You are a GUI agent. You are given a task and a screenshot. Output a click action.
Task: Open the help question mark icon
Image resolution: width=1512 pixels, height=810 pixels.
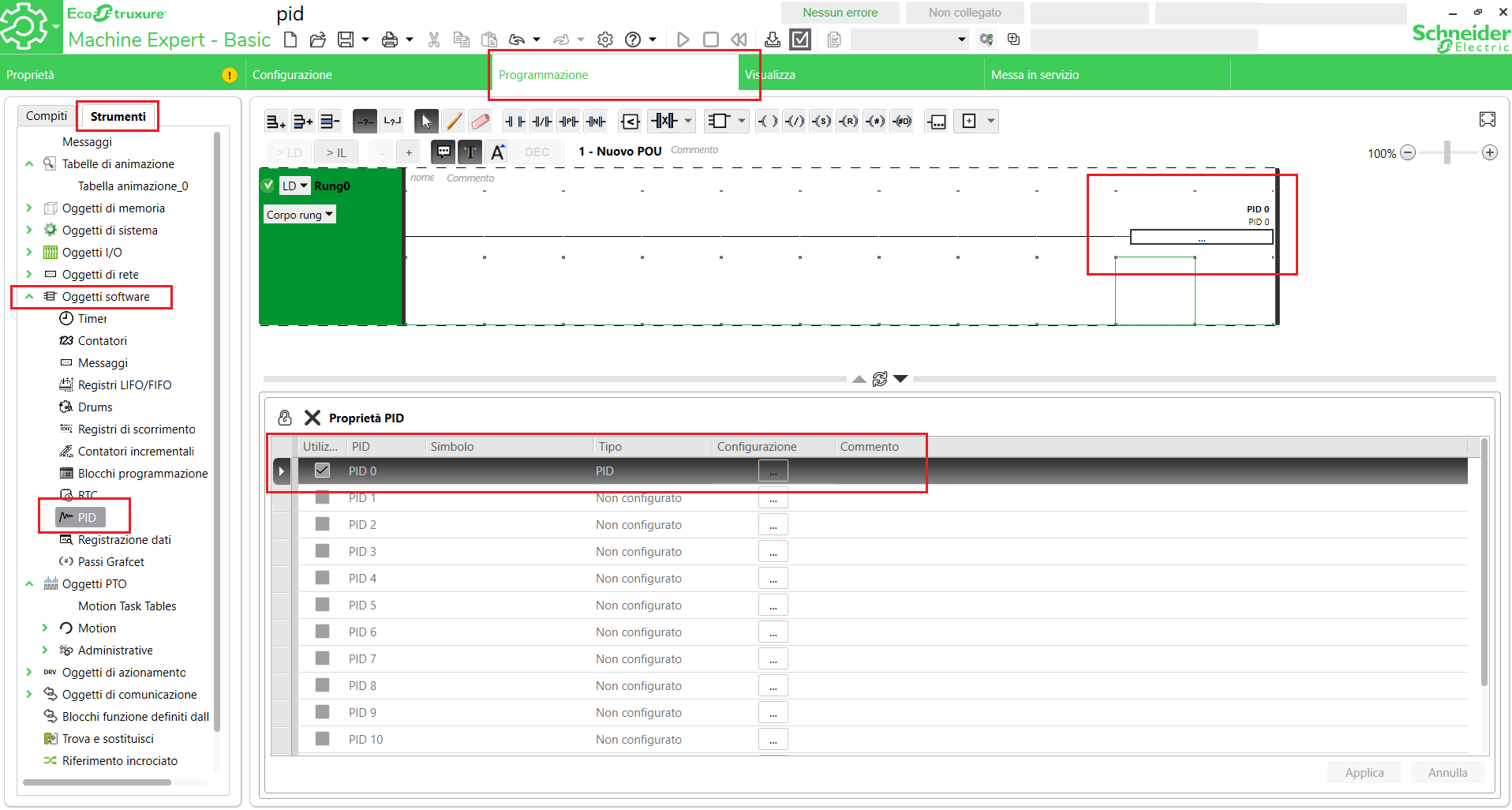tap(633, 39)
